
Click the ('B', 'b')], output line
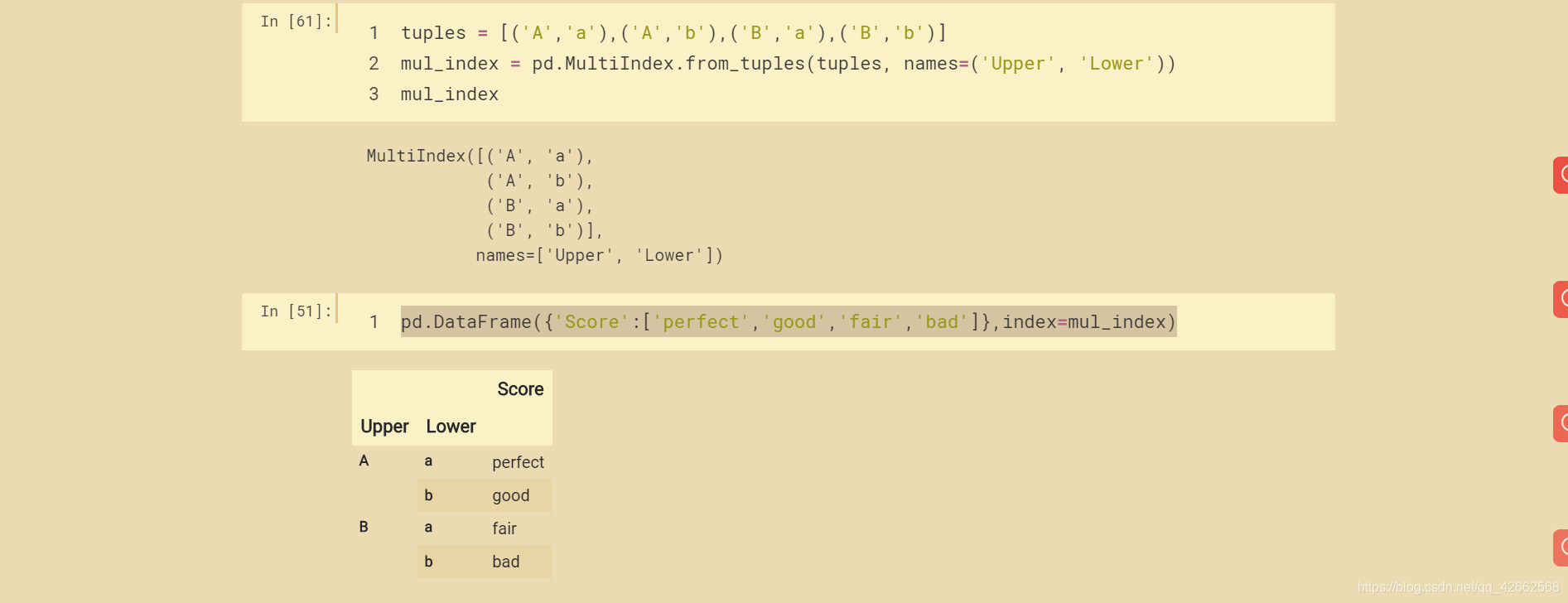point(545,230)
